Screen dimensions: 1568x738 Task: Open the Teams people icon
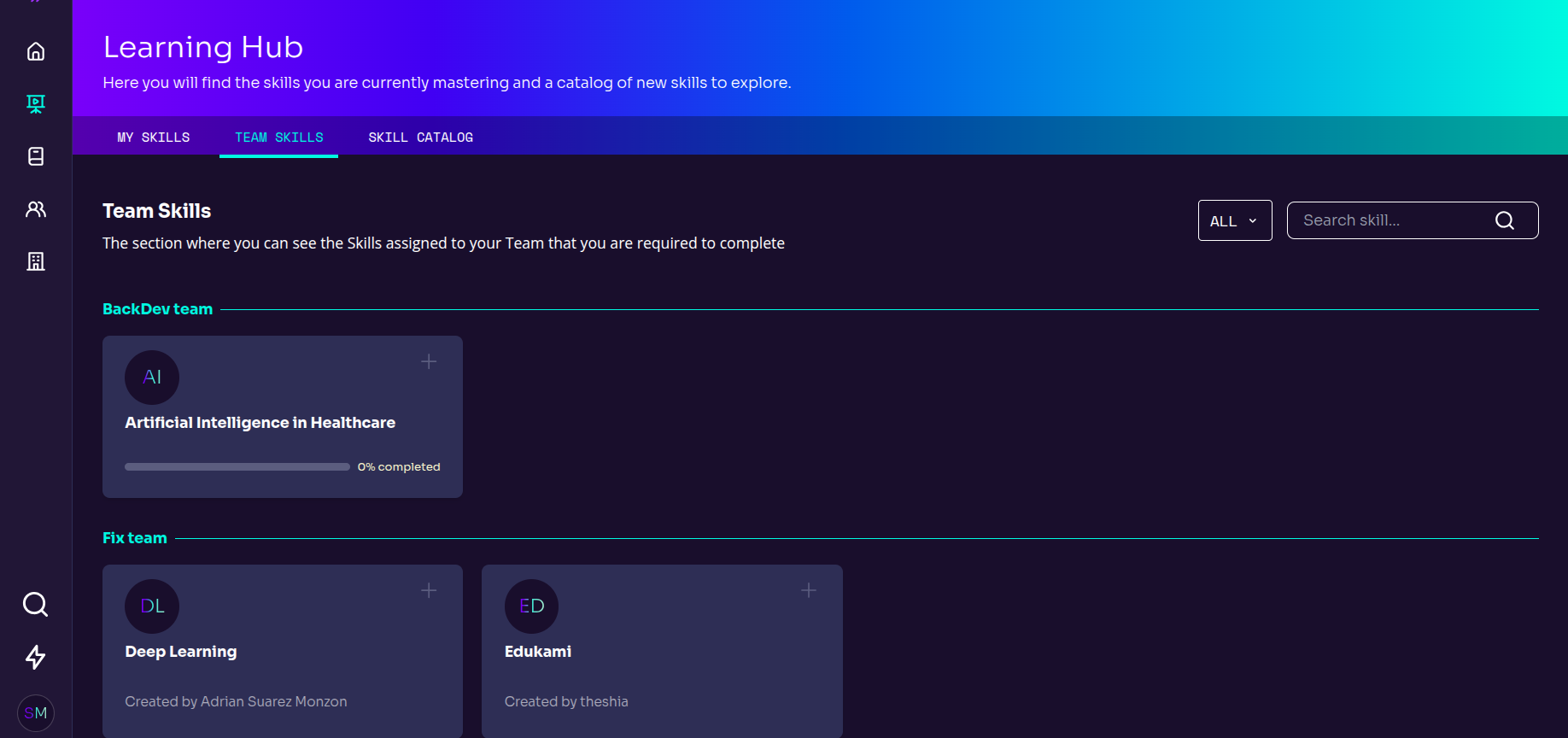point(36,209)
